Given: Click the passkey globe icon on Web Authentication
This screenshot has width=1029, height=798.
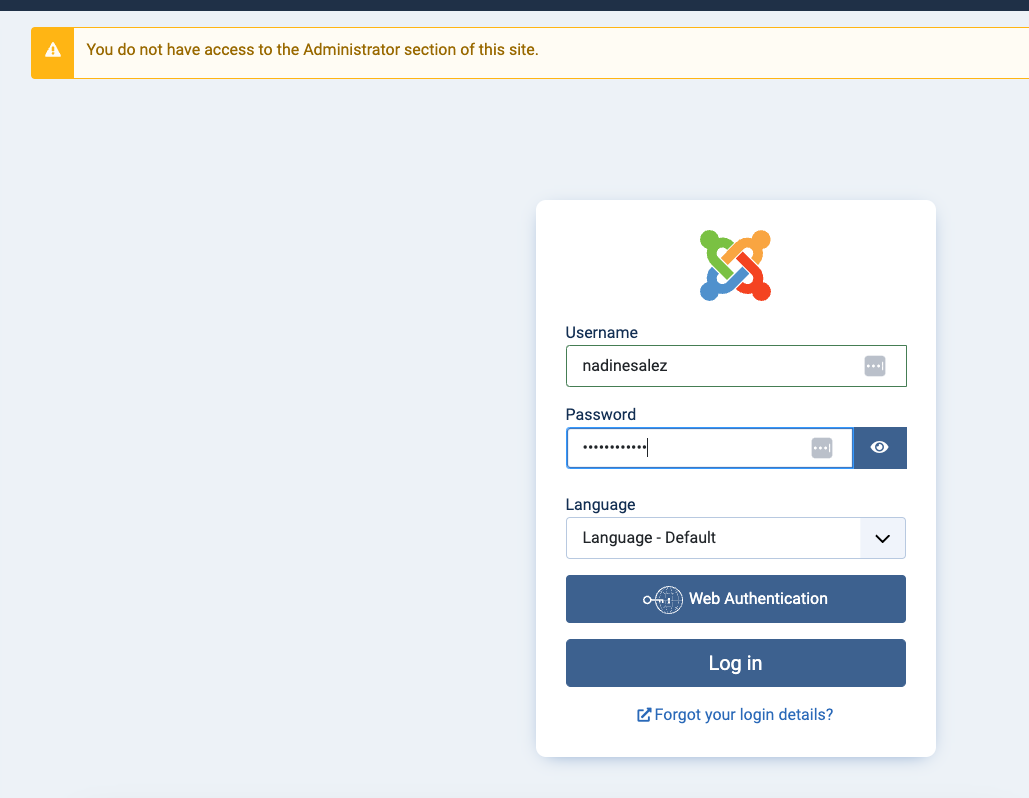Looking at the screenshot, I should coord(663,600).
